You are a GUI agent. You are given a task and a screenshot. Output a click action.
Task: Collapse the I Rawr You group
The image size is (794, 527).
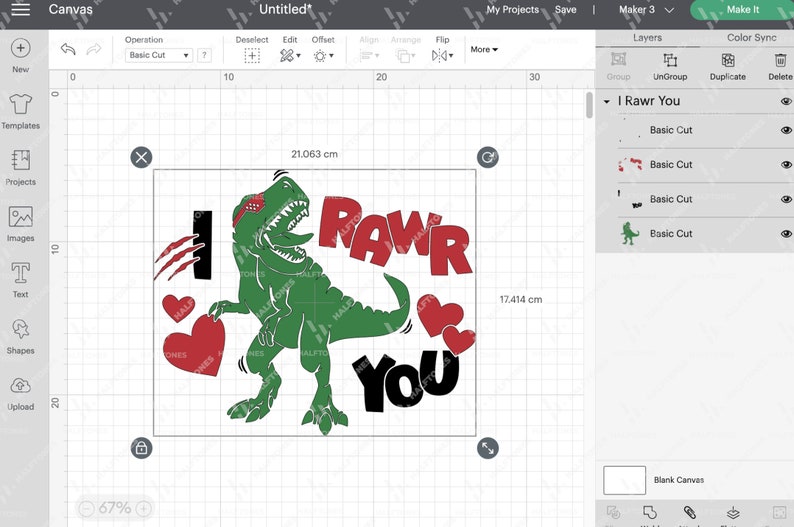pos(607,101)
